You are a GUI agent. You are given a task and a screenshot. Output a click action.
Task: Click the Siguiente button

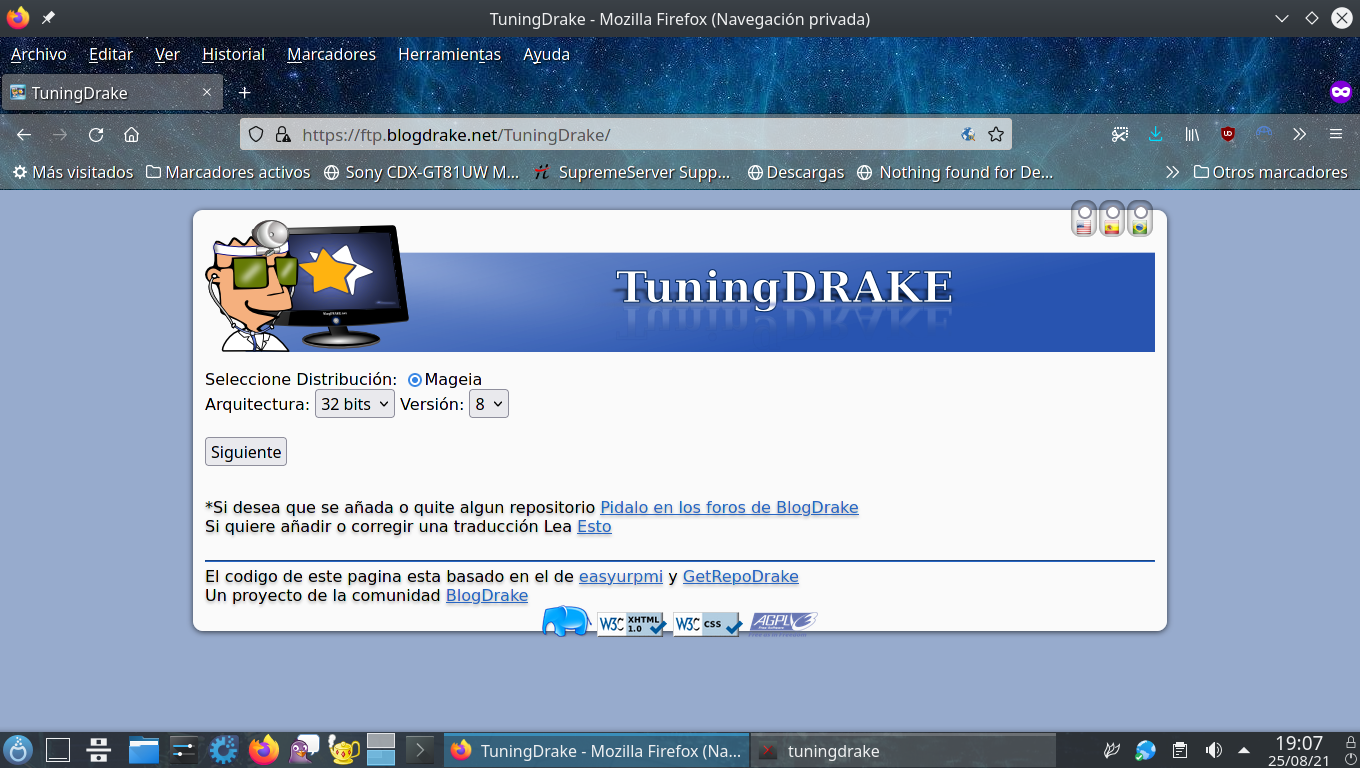coord(246,452)
